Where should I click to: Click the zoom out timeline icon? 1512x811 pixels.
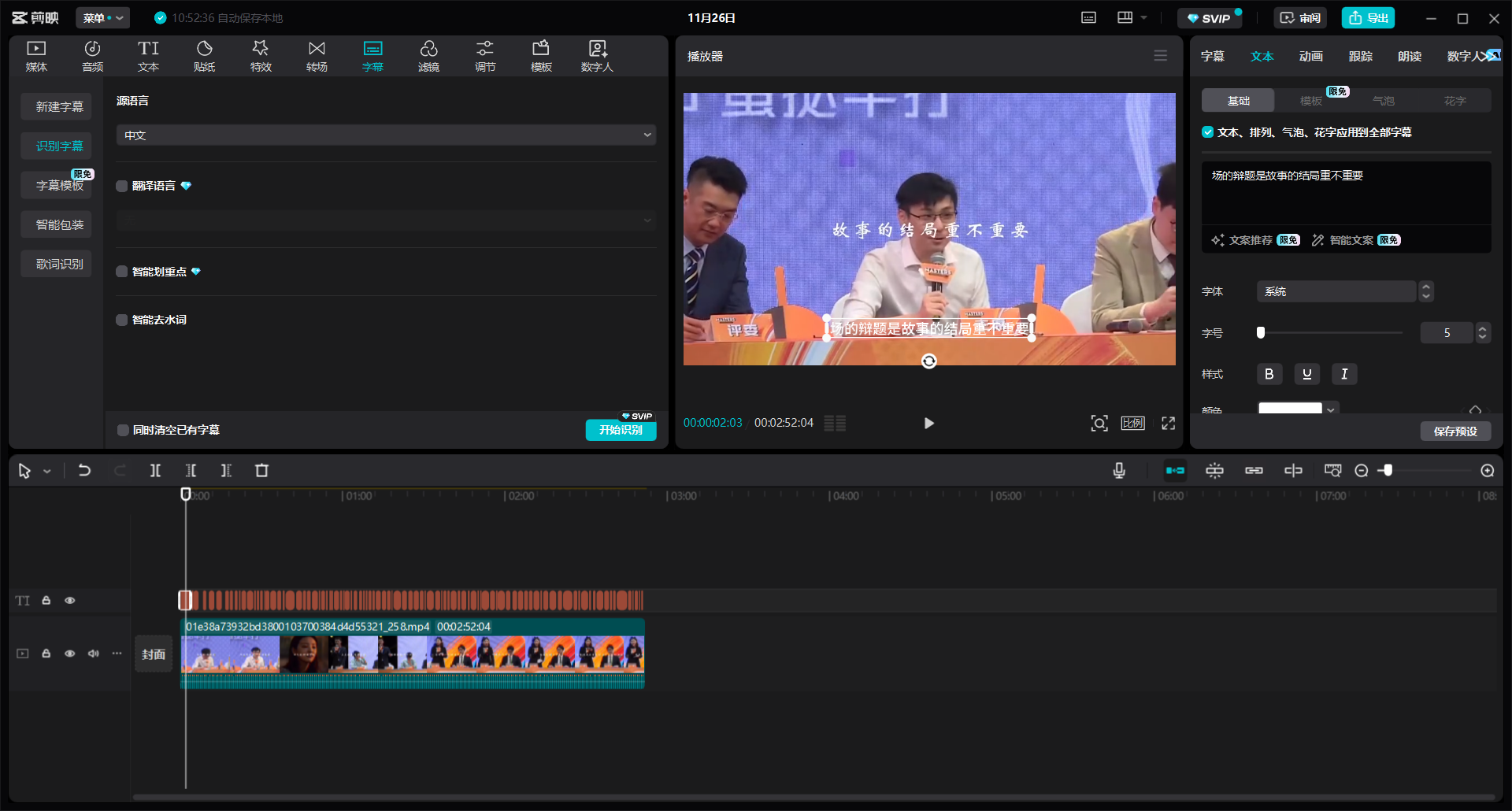(1362, 470)
